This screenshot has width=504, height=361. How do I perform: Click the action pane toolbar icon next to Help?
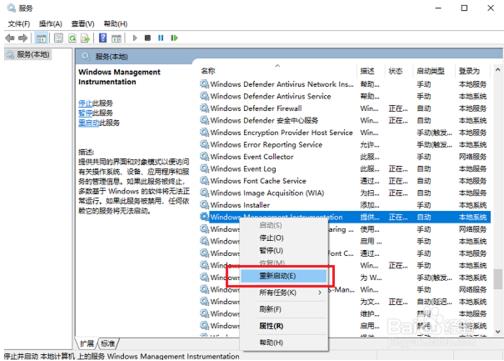116,38
